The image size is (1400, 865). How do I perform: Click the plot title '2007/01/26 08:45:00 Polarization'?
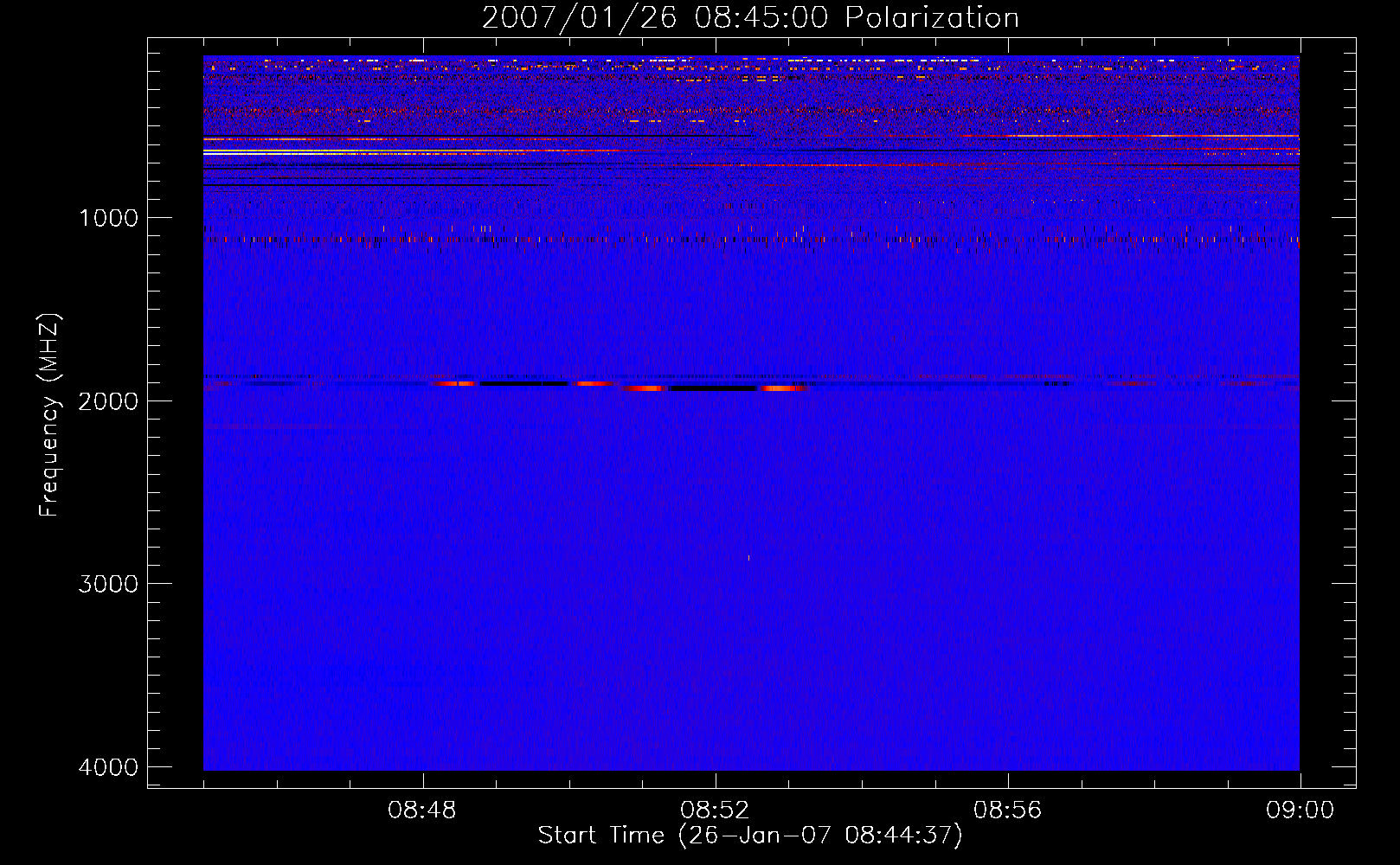tap(750, 17)
